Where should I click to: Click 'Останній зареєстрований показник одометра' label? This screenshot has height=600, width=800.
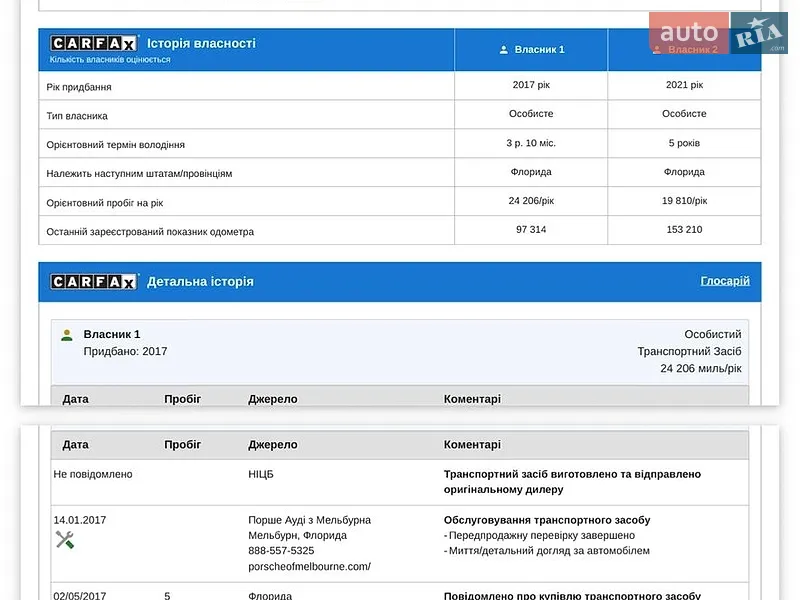[x=150, y=232]
